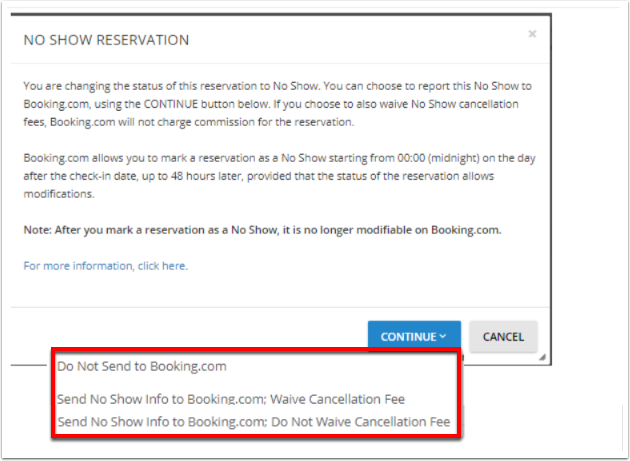Click the dialog resize grip corner
This screenshot has height=461, width=630.
tap(542, 357)
